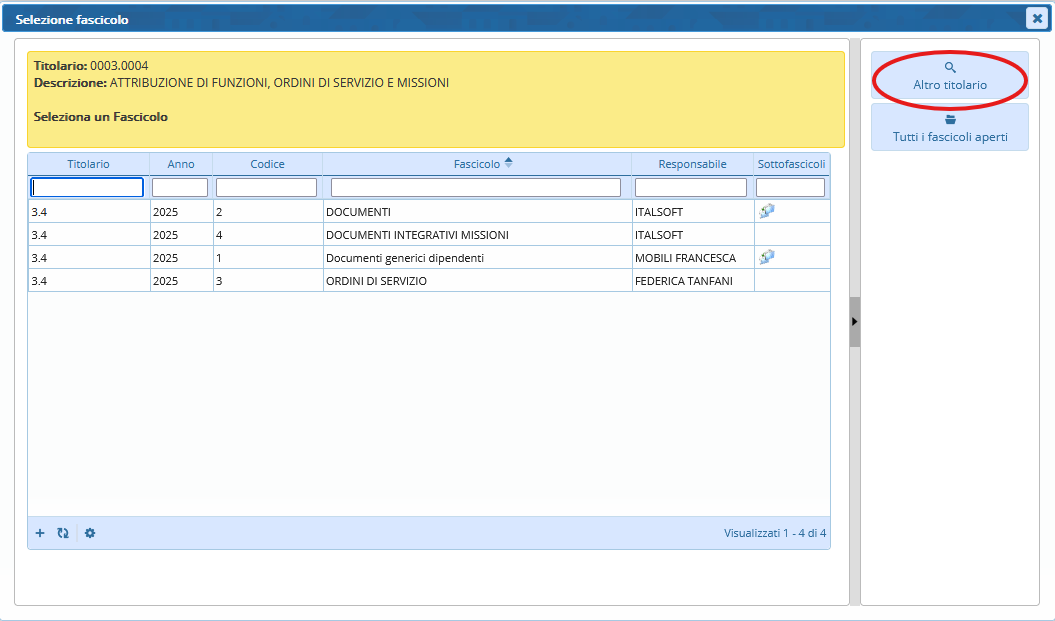1055x621 pixels.
Task: Click the Sottofascicoli filter field
Action: pyautogui.click(x=790, y=187)
